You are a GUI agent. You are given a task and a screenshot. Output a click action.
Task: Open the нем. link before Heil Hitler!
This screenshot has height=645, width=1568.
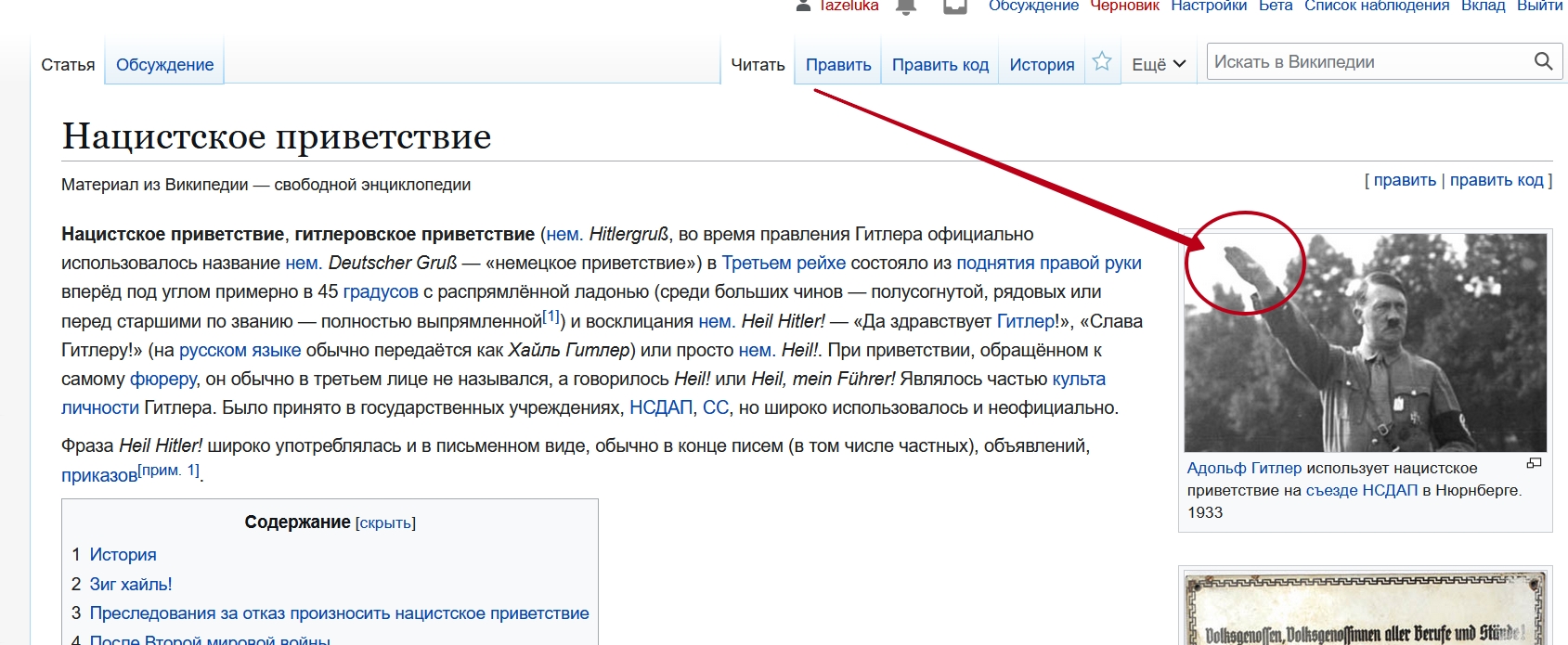coord(717,321)
